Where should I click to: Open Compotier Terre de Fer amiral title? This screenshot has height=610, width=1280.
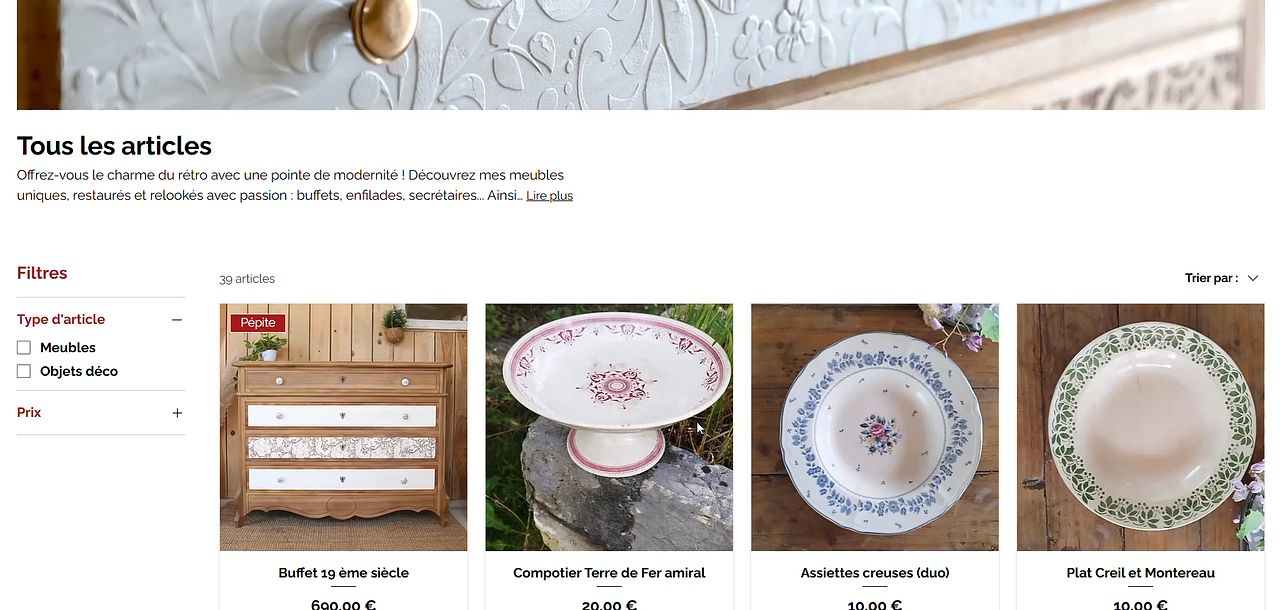coord(609,573)
